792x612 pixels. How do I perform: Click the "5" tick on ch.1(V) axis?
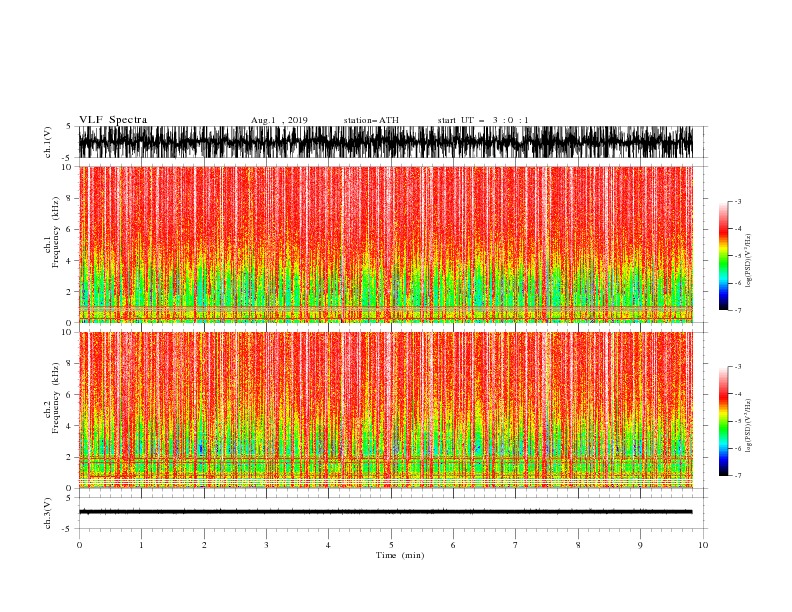click(x=69, y=126)
